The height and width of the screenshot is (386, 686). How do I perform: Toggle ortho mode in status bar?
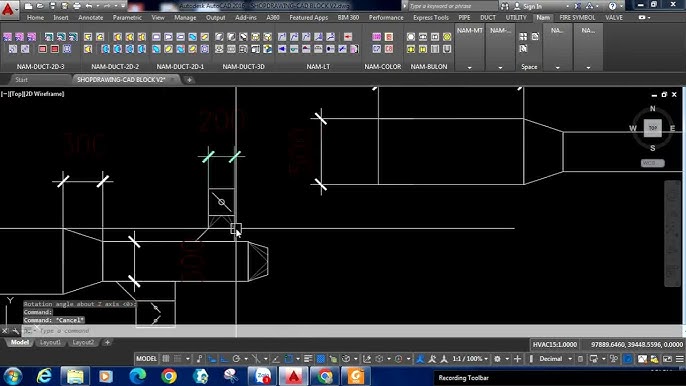224,359
